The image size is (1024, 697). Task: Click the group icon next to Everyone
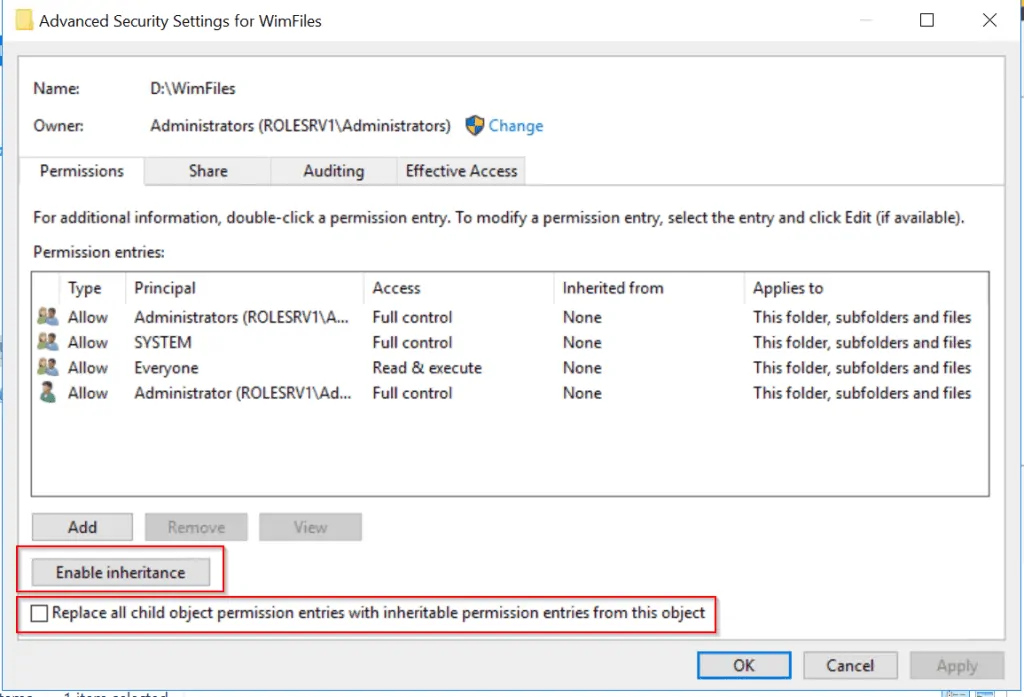[x=44, y=367]
